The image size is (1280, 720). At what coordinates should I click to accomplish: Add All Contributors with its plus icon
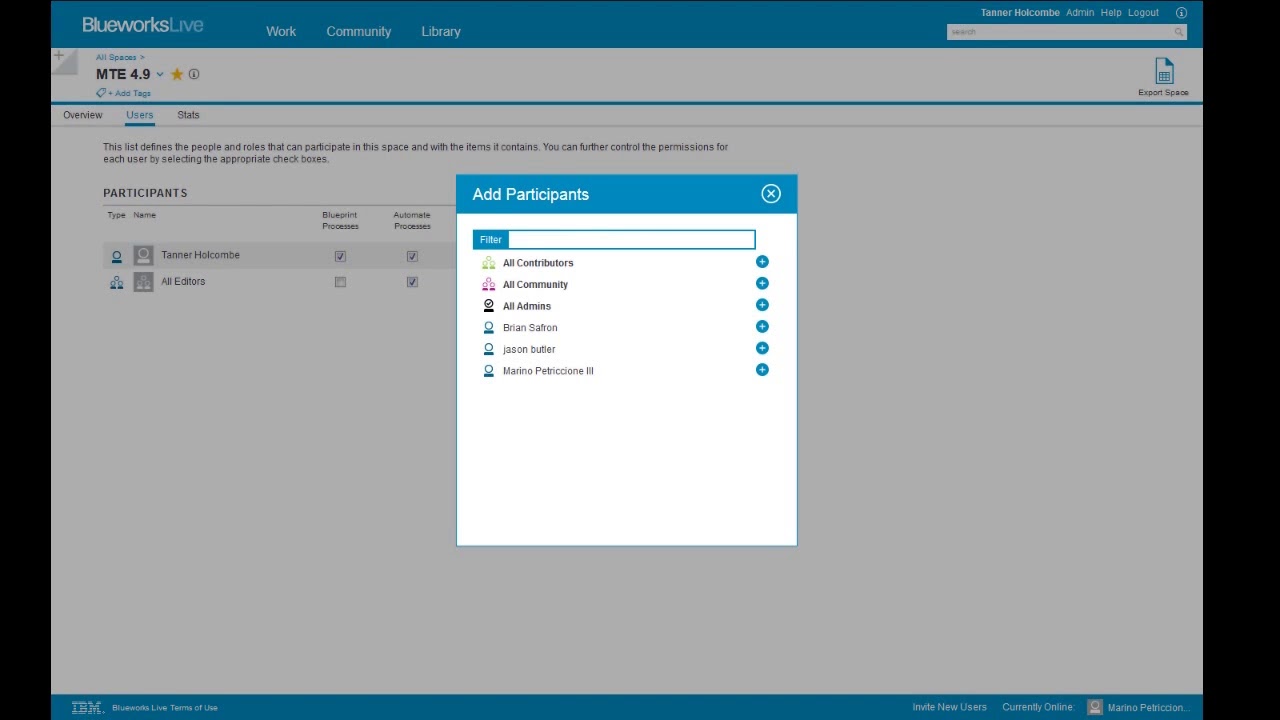point(762,262)
